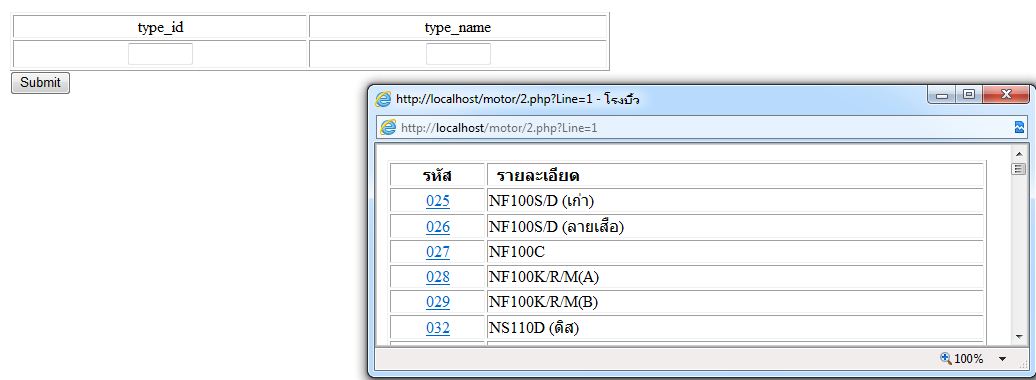
Task: Open the zoom level dropdown arrow
Action: pos(1002,359)
